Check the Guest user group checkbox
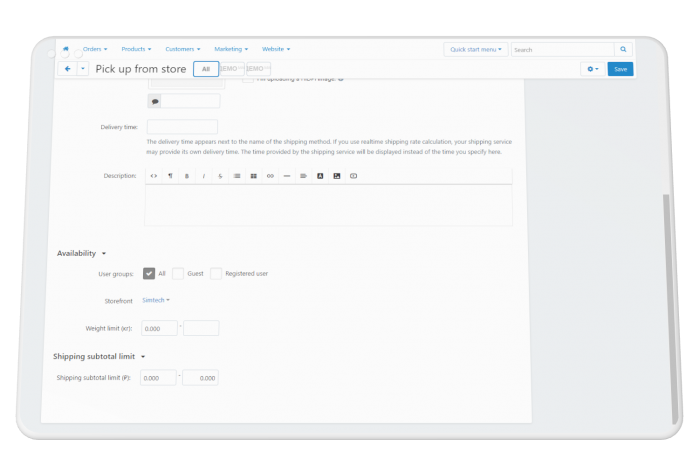 tap(178, 273)
